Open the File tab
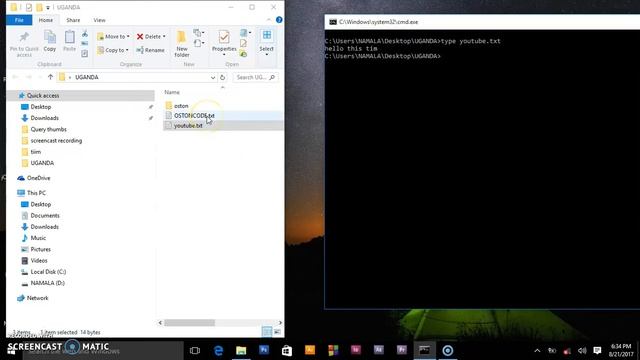This screenshot has height=360, width=640. click(x=19, y=20)
